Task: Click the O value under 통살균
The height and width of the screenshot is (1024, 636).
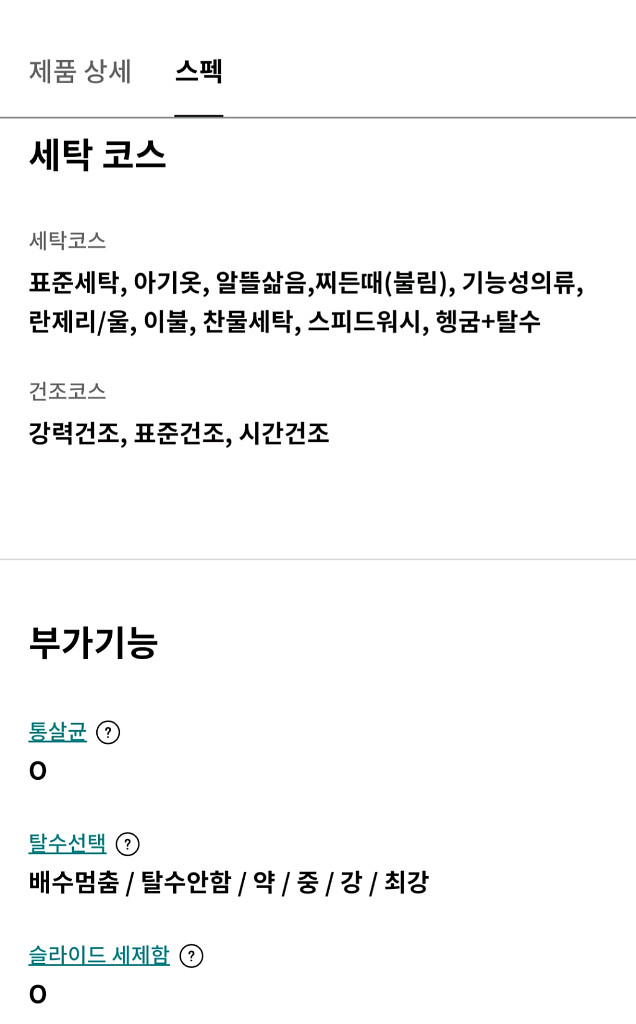Action: (x=38, y=771)
